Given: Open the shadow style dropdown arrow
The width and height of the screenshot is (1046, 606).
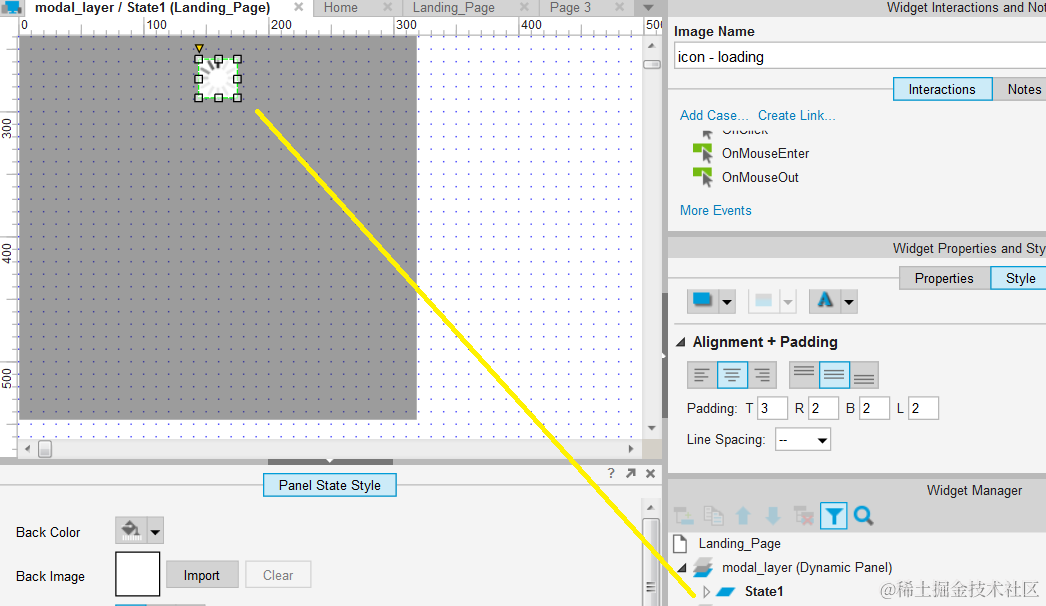Looking at the screenshot, I should (727, 302).
